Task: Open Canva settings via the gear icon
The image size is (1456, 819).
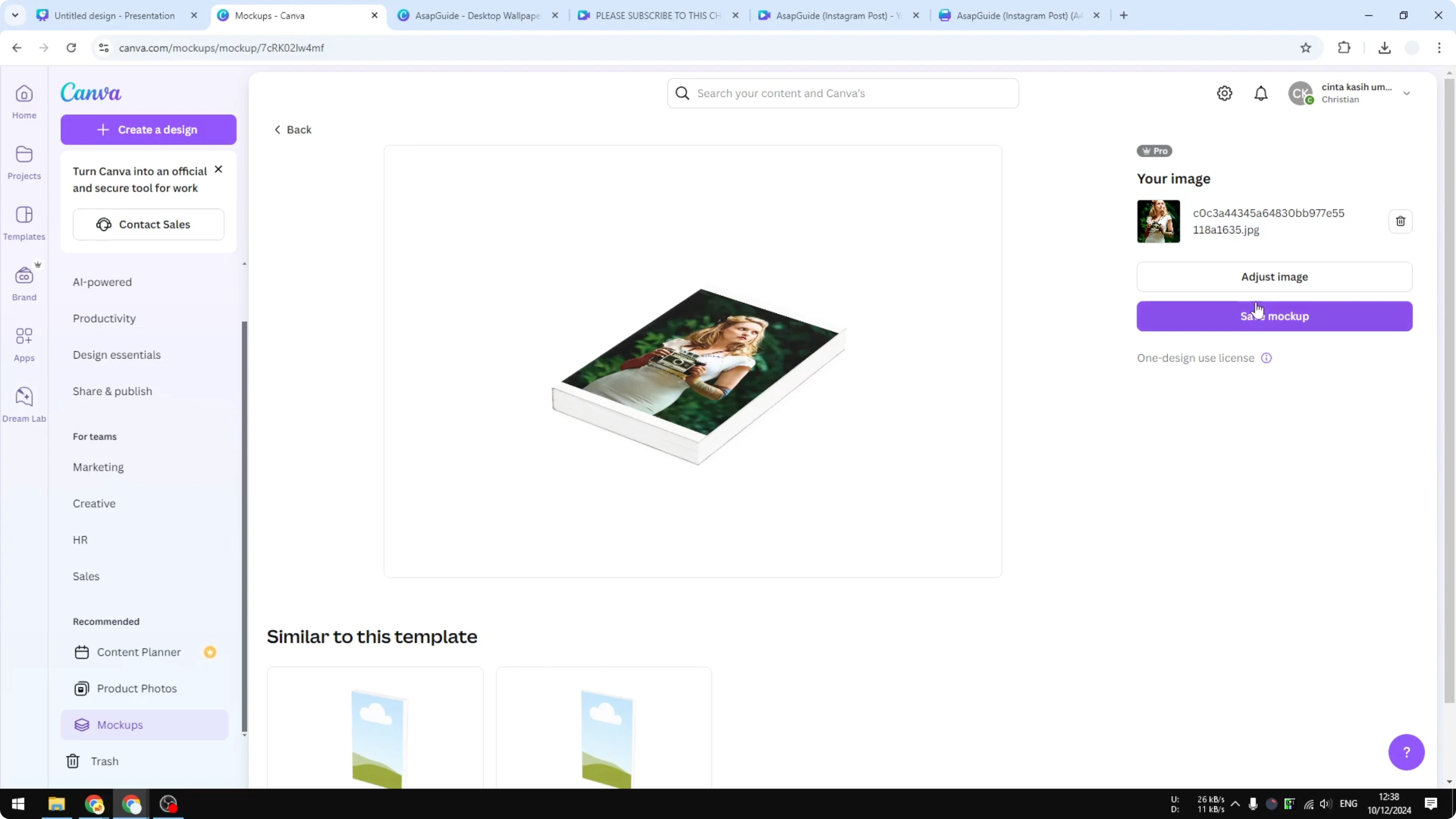Action: click(1224, 93)
